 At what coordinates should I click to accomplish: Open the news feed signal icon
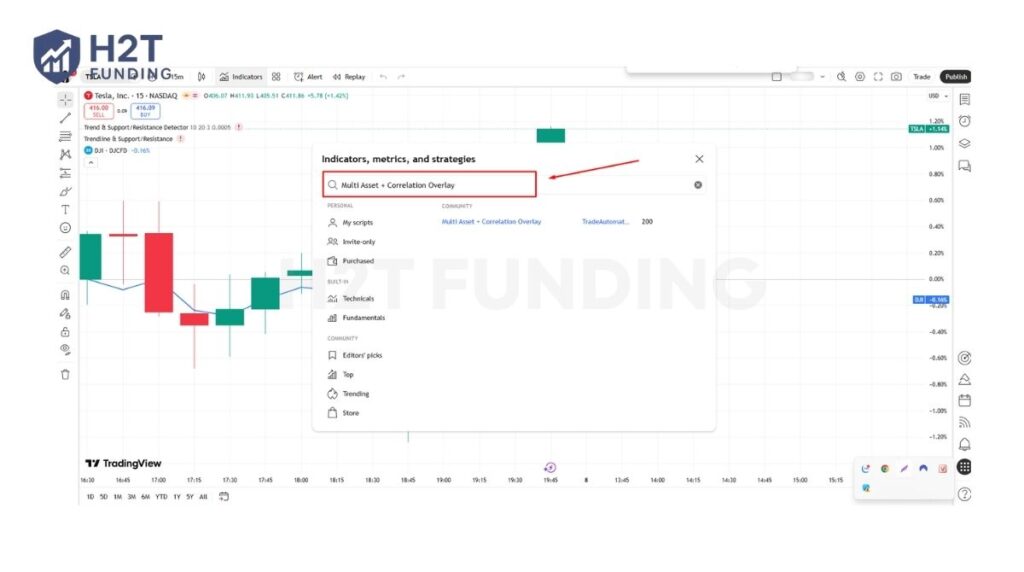965,422
